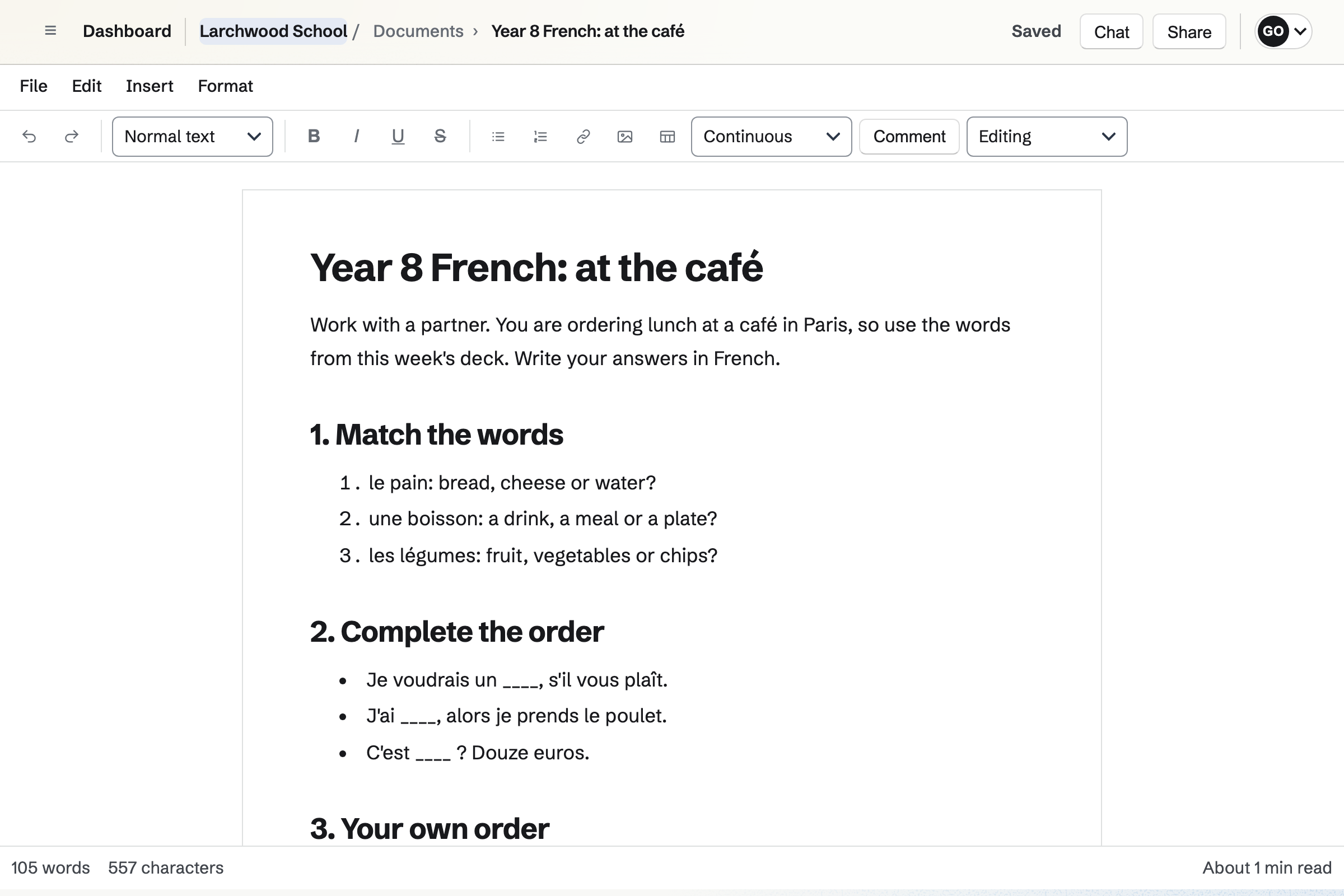Open the hamburger sidebar menu

(x=50, y=31)
